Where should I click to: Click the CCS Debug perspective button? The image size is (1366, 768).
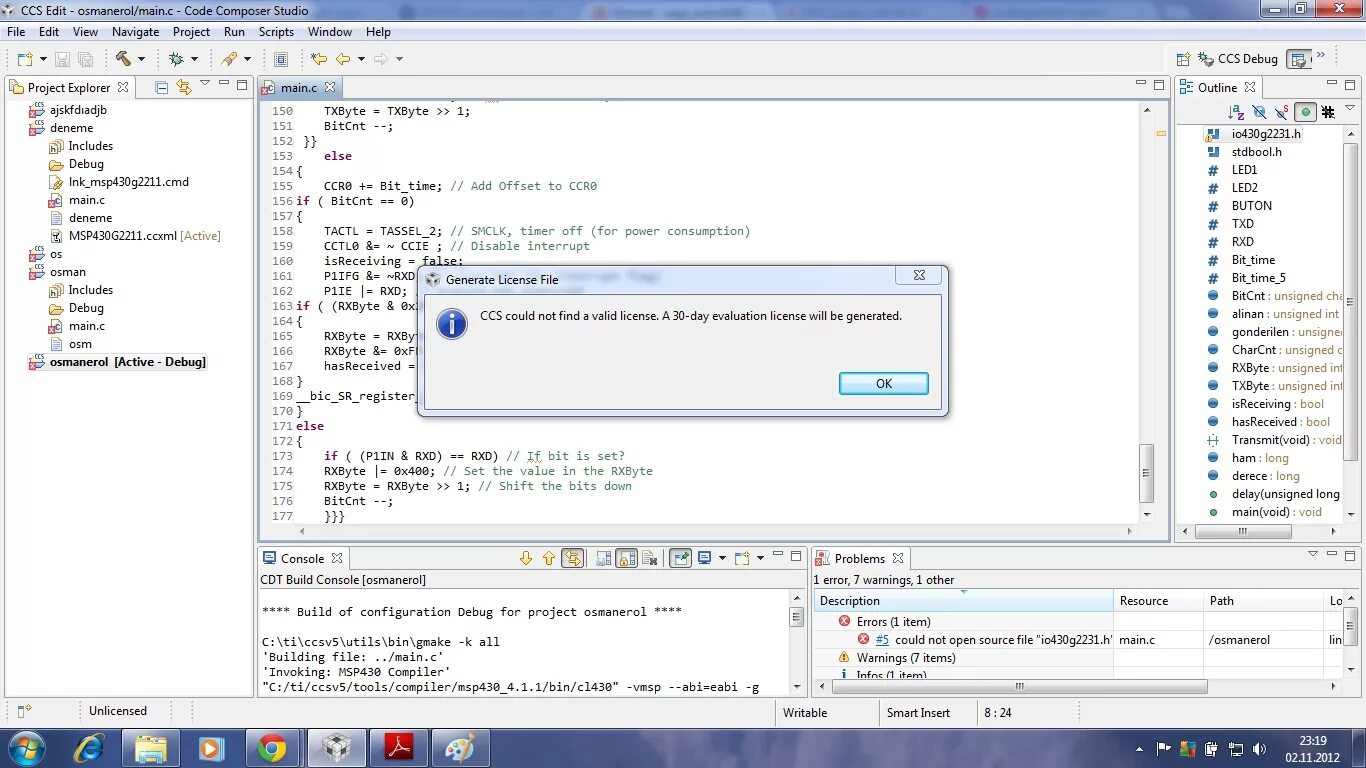(x=1238, y=59)
